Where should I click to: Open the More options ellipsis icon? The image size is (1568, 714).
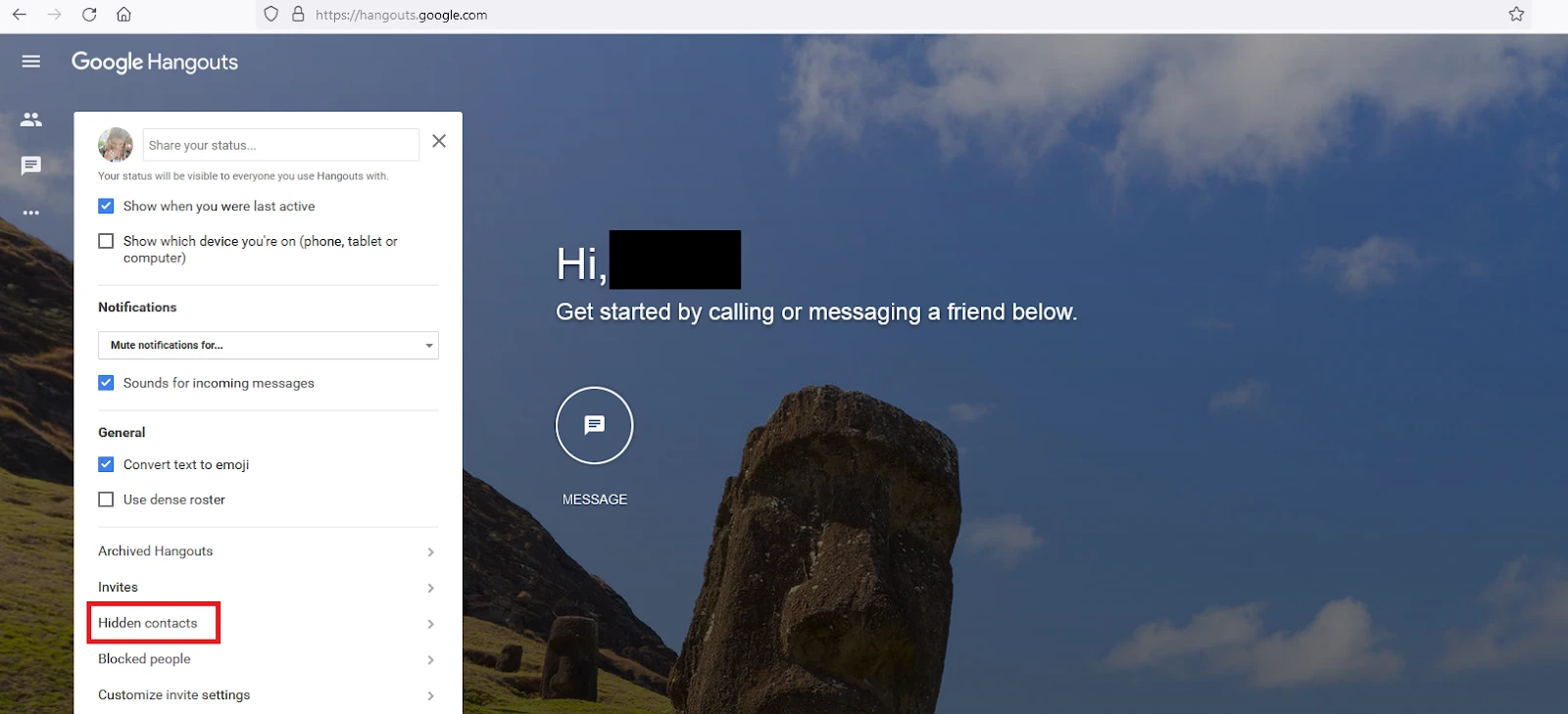(31, 213)
